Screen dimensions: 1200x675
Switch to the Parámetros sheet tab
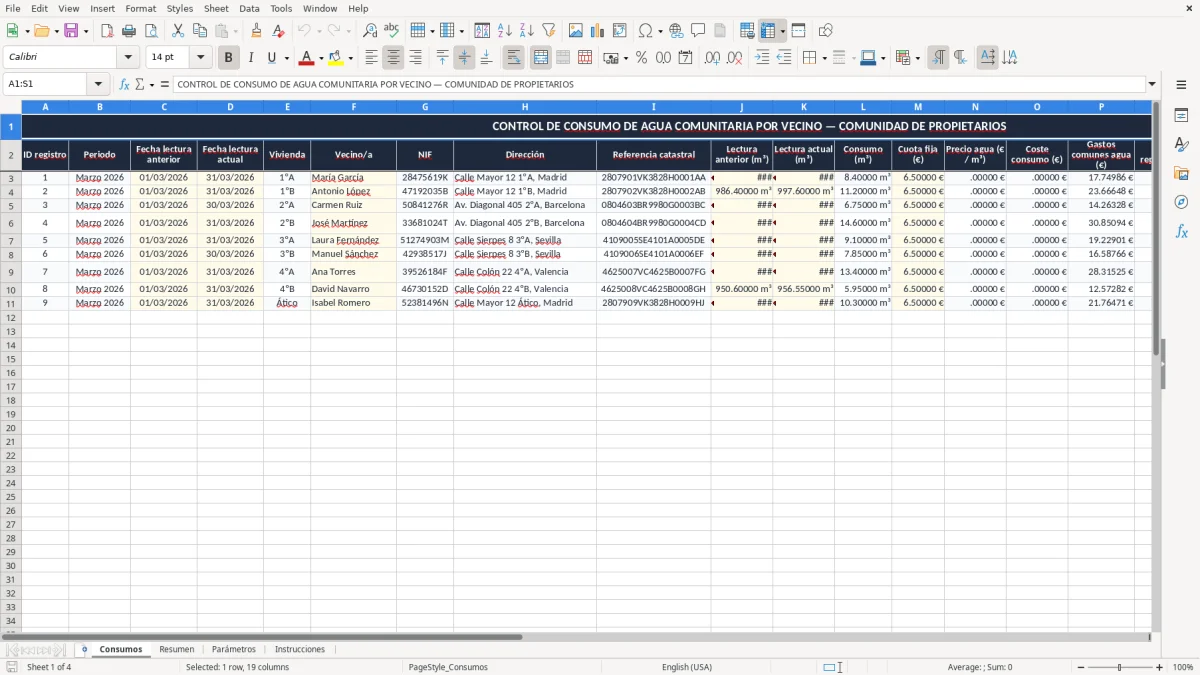tap(234, 649)
